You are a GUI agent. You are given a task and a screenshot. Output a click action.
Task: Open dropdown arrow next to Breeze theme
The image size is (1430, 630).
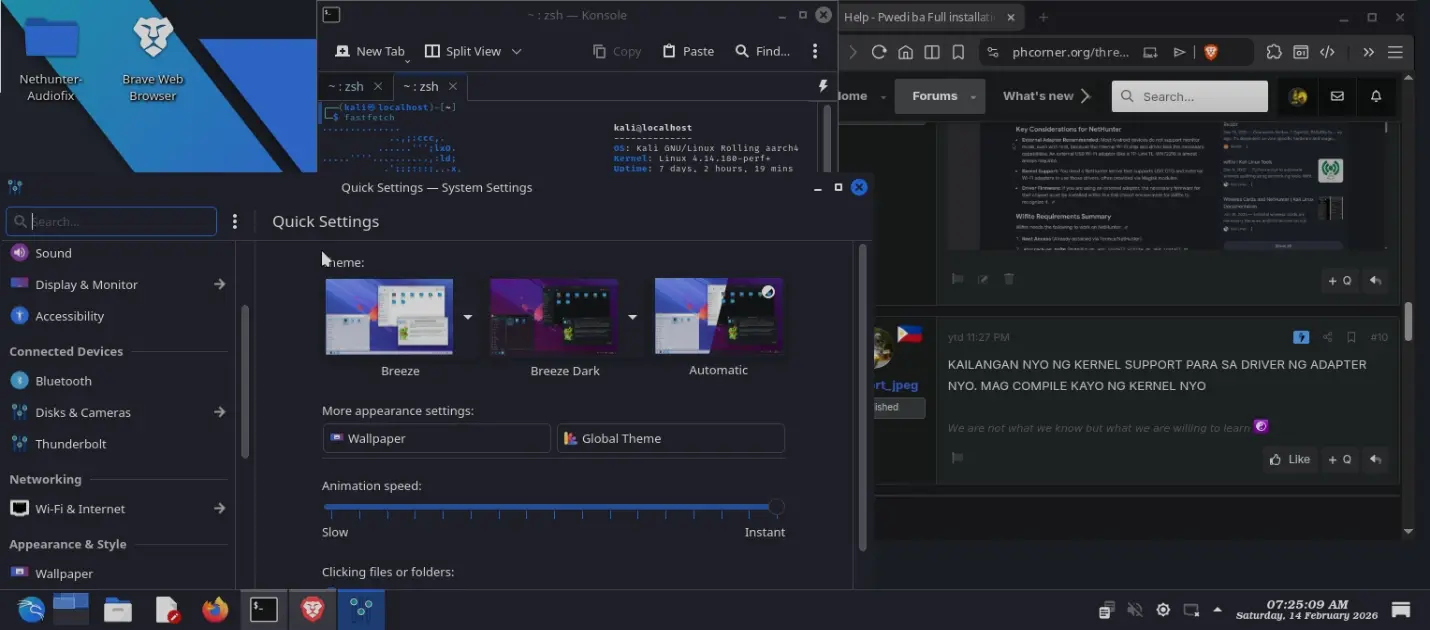467,316
